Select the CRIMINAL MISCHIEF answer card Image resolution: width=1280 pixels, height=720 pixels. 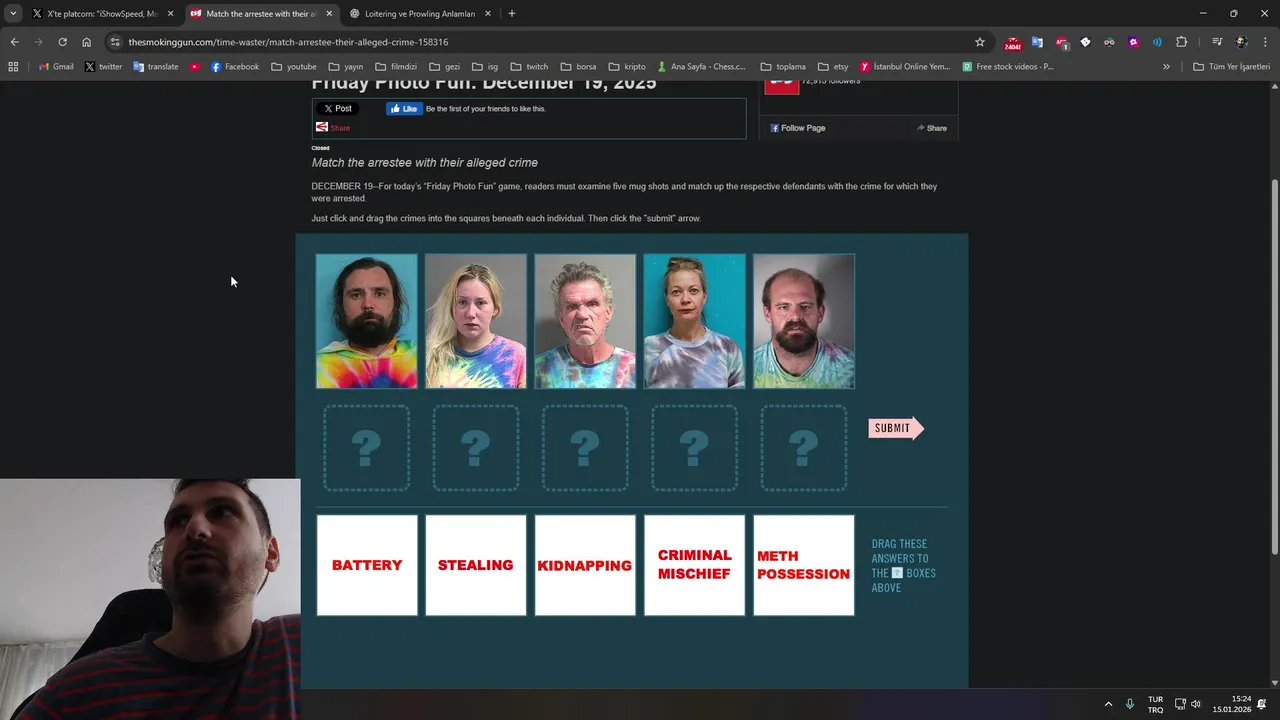tap(694, 565)
